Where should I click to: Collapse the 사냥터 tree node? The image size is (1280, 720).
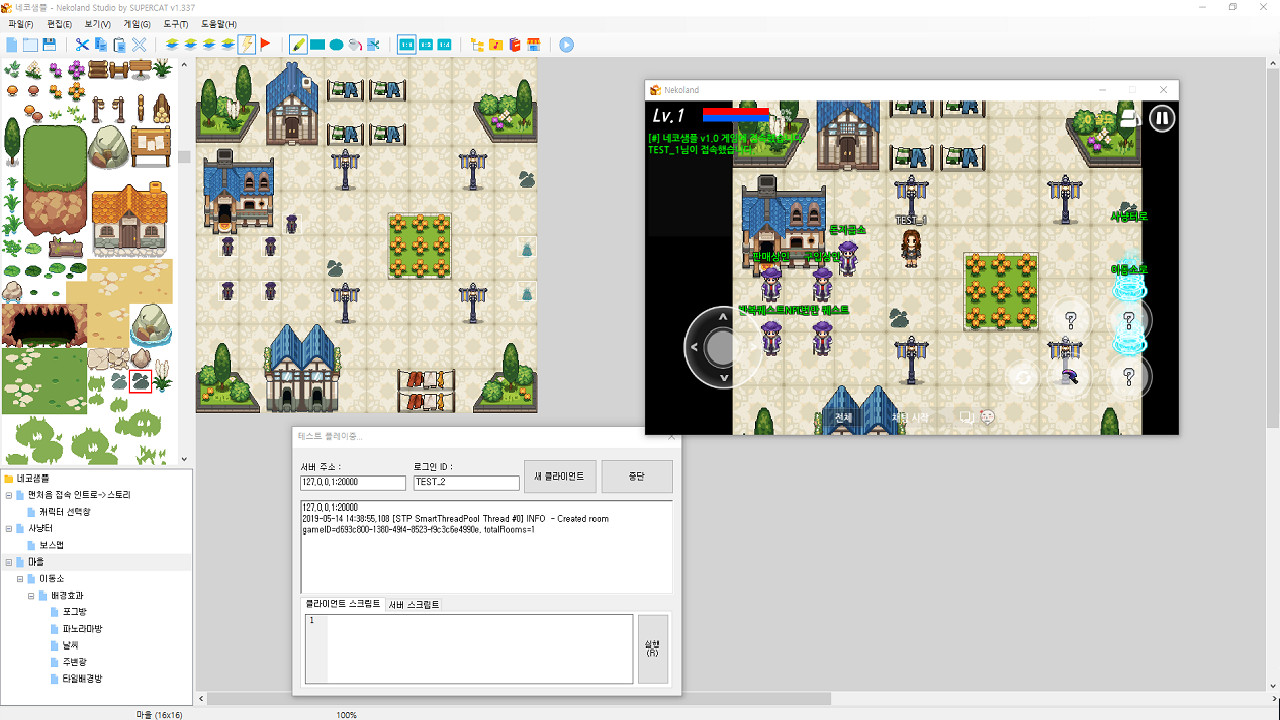(8, 528)
